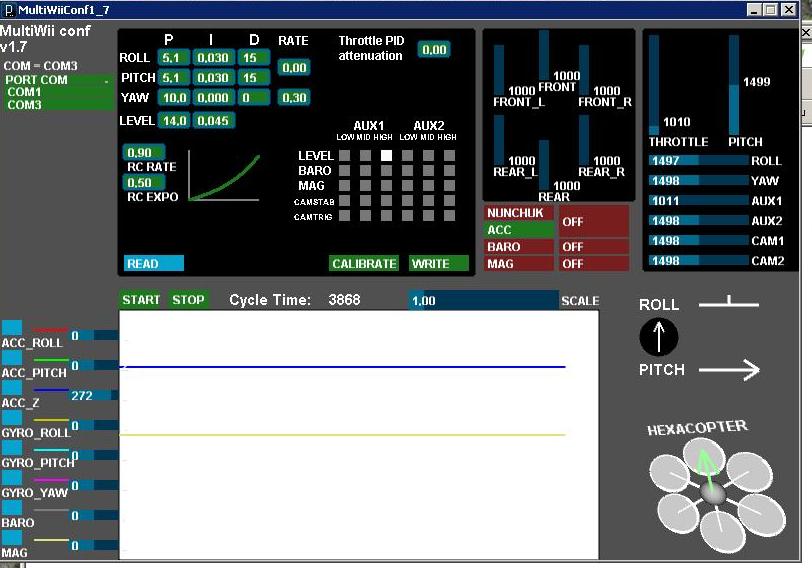Screen dimensions: 812x568
Task: Click the CAM2 channel slider bar
Action: click(699, 260)
